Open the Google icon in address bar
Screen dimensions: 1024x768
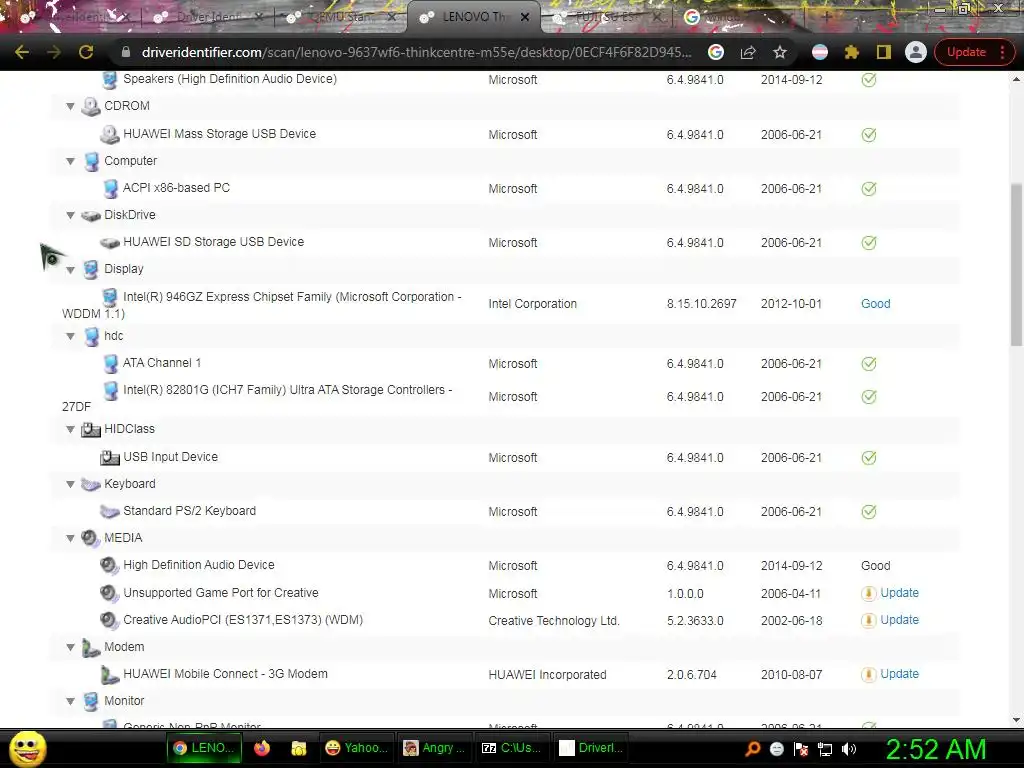click(716, 52)
